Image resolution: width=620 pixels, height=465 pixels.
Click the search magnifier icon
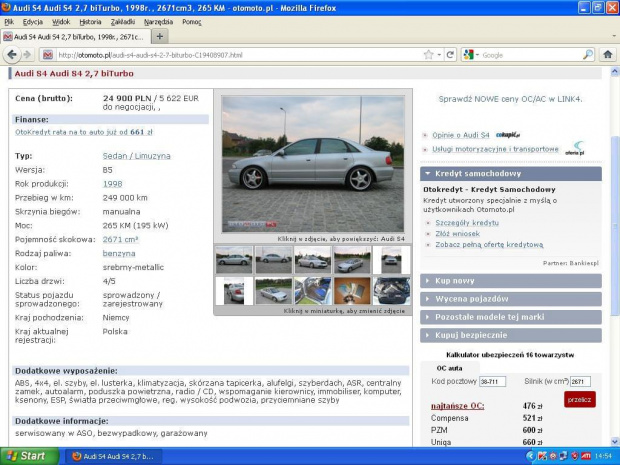pyautogui.click(x=588, y=55)
